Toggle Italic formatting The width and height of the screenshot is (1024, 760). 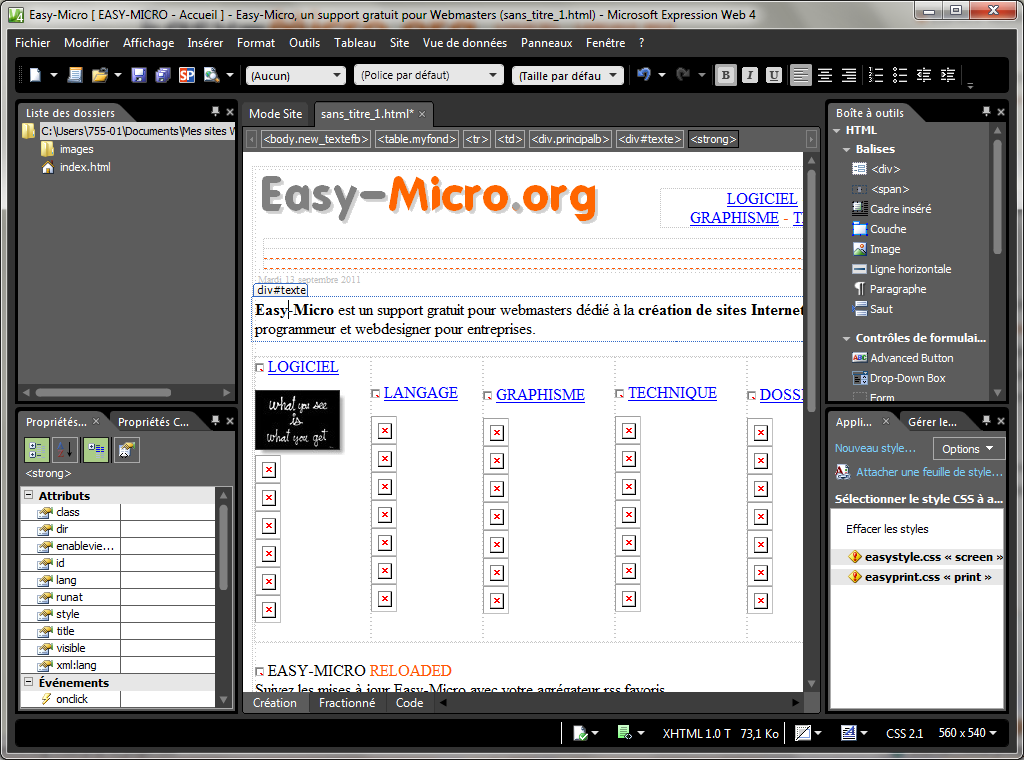pos(750,75)
